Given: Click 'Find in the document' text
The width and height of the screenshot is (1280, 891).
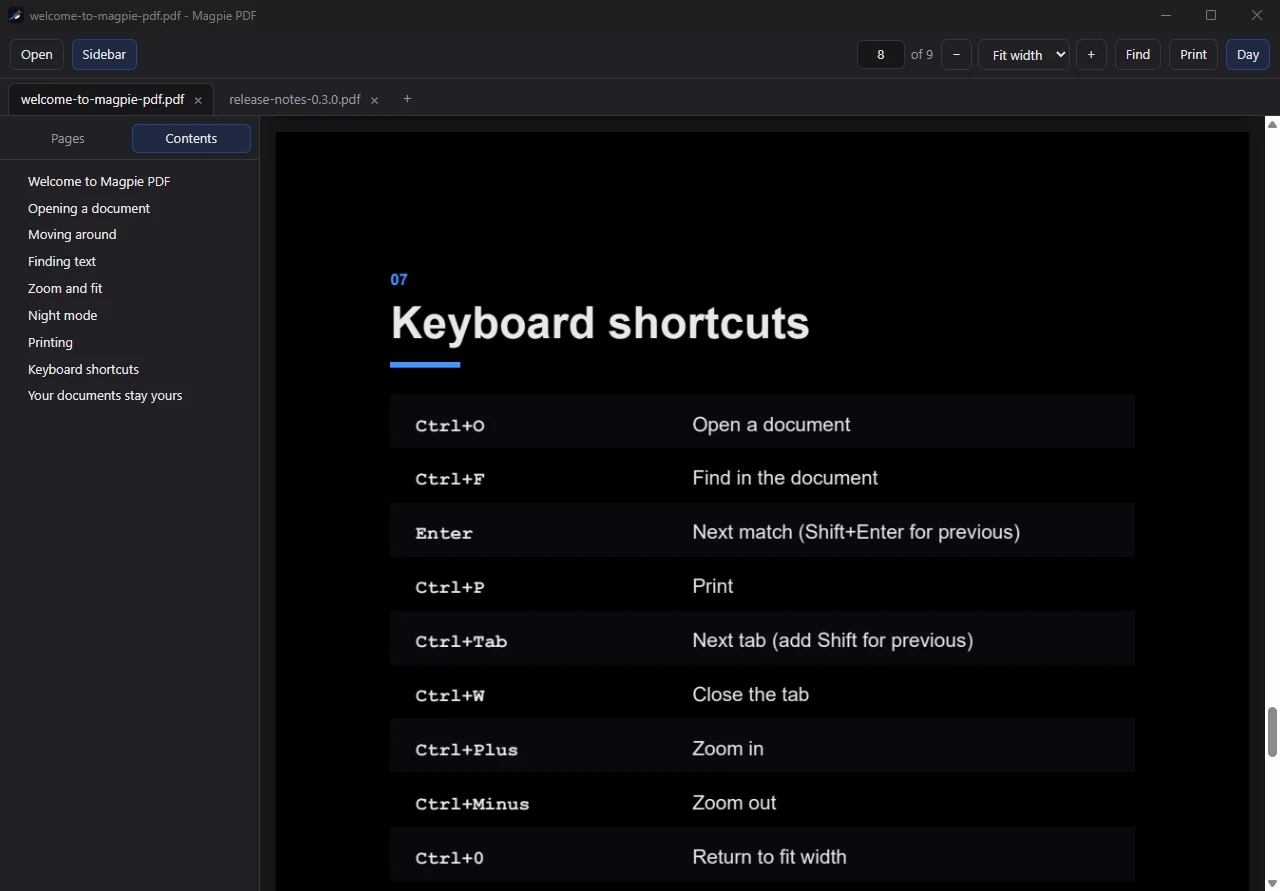Looking at the screenshot, I should (x=785, y=478).
